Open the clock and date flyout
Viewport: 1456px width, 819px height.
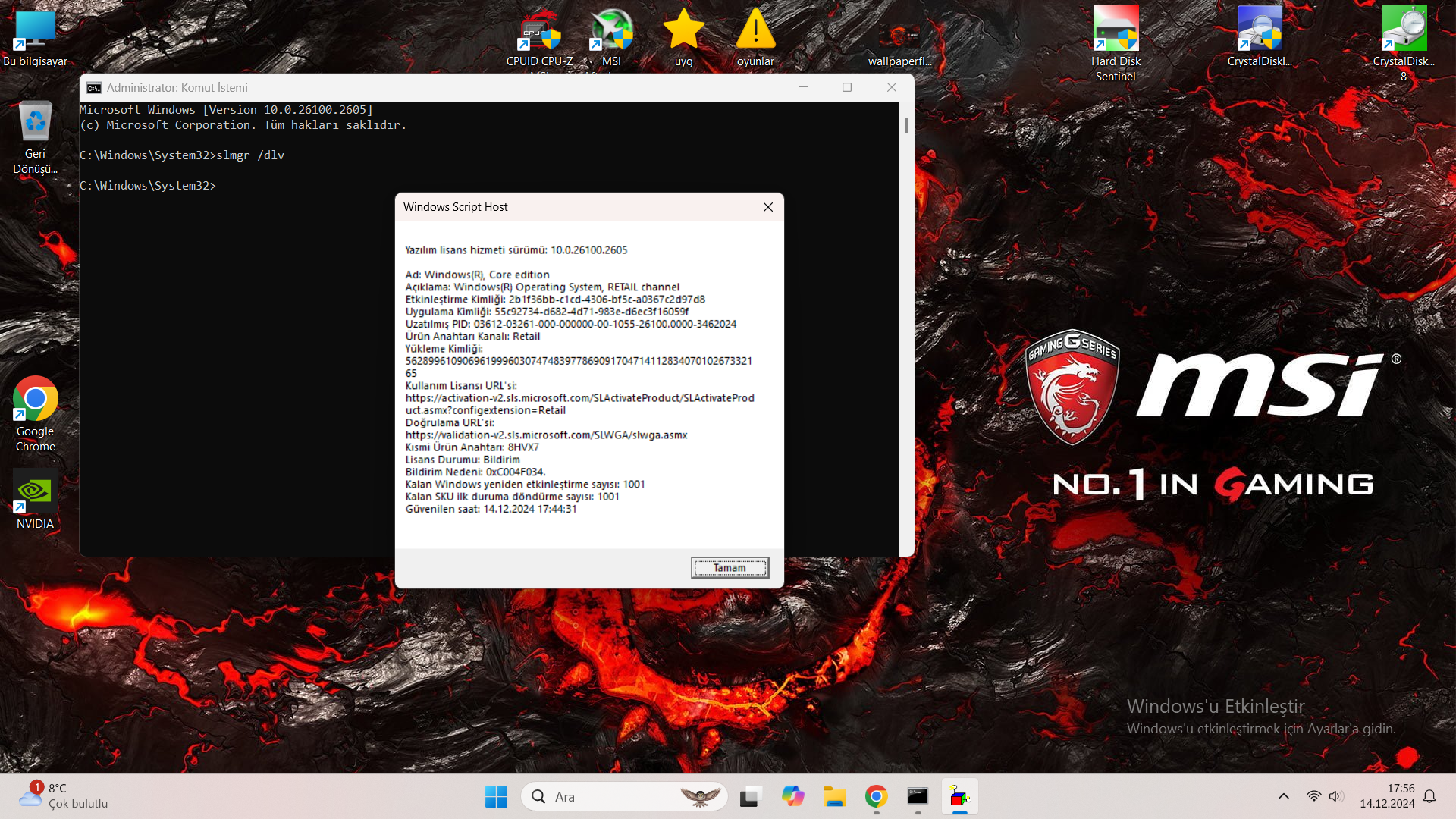tap(1386, 796)
